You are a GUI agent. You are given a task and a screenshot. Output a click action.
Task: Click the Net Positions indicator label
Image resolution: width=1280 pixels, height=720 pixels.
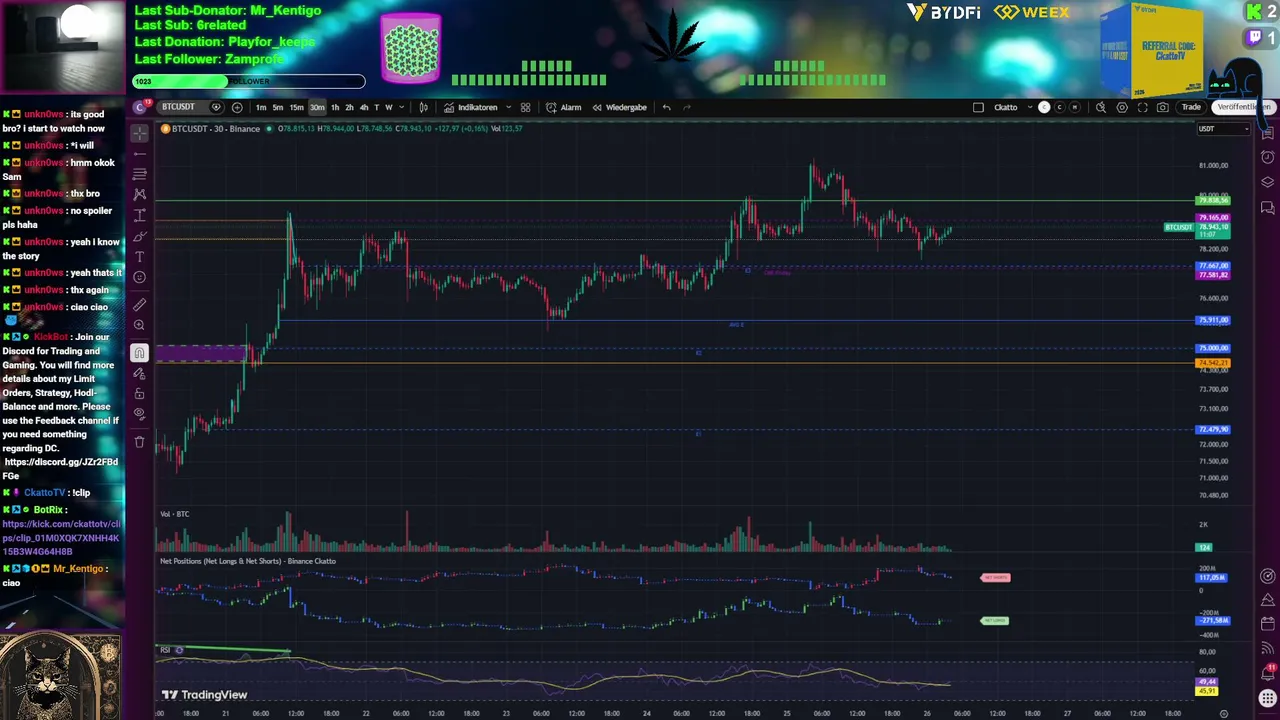click(x=248, y=561)
